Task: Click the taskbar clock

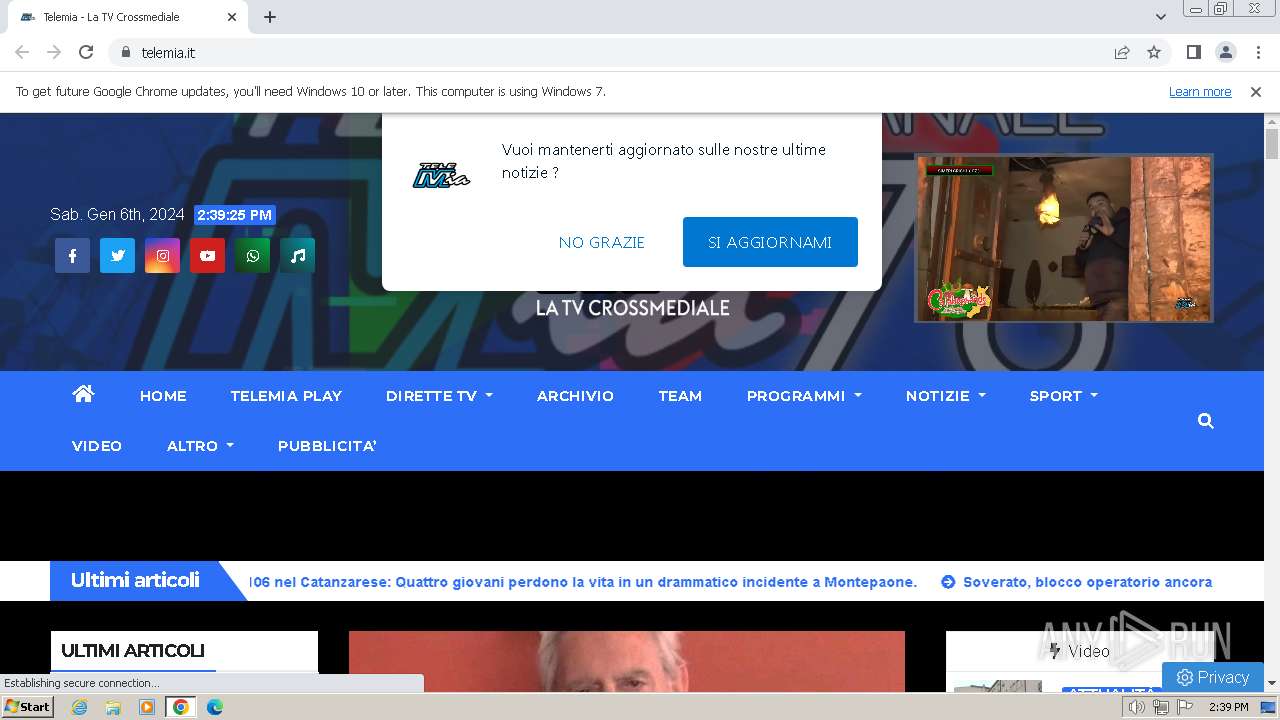Action: [1229, 707]
